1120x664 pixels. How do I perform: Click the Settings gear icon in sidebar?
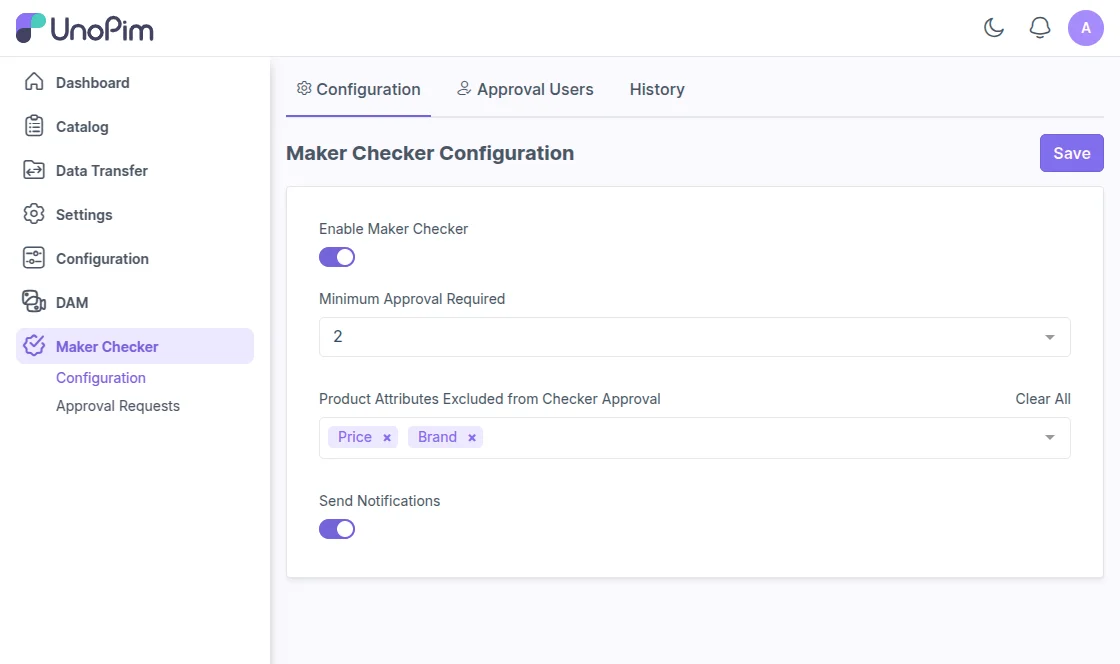pyautogui.click(x=34, y=213)
